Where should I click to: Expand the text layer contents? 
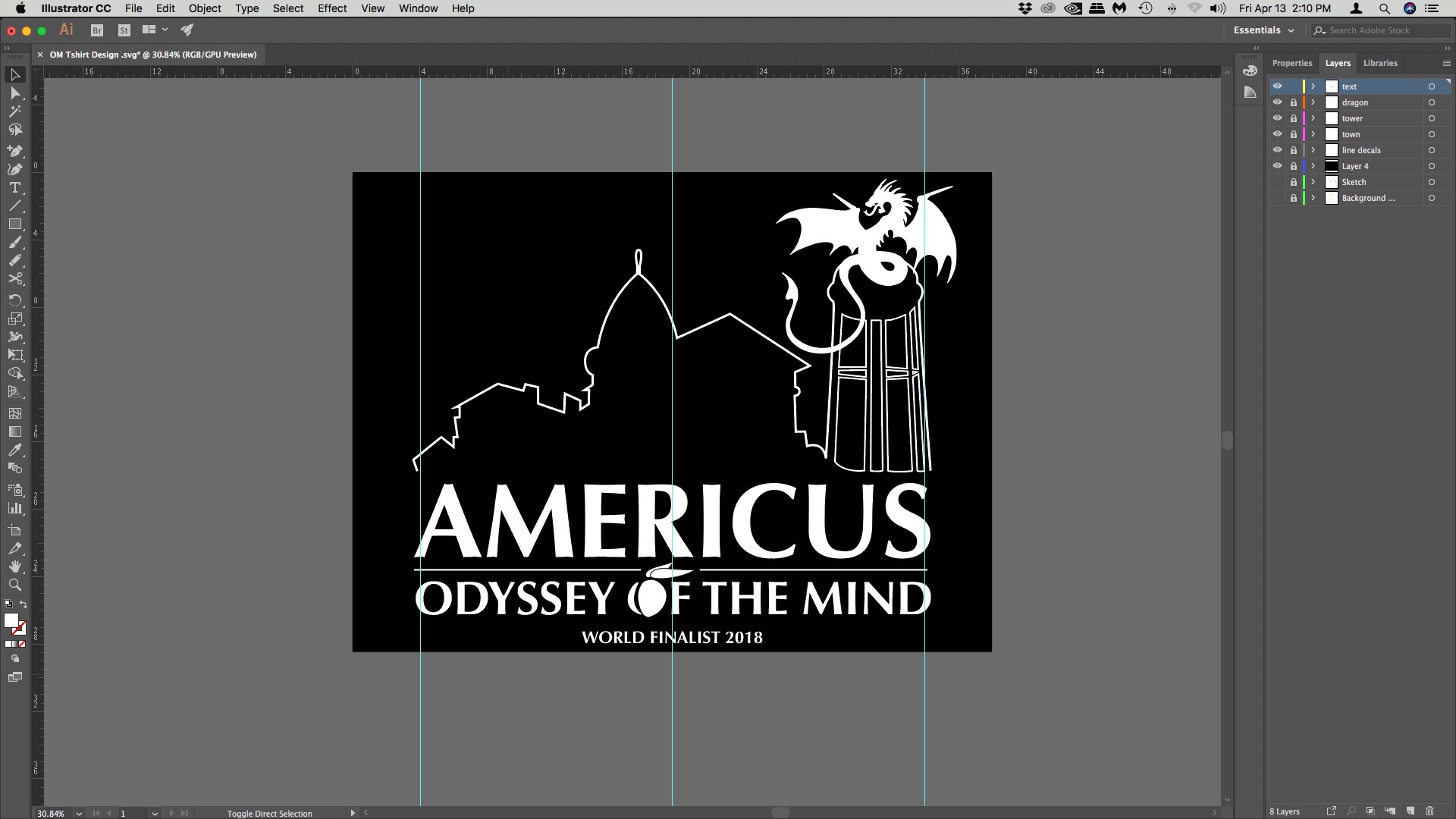pyautogui.click(x=1313, y=86)
